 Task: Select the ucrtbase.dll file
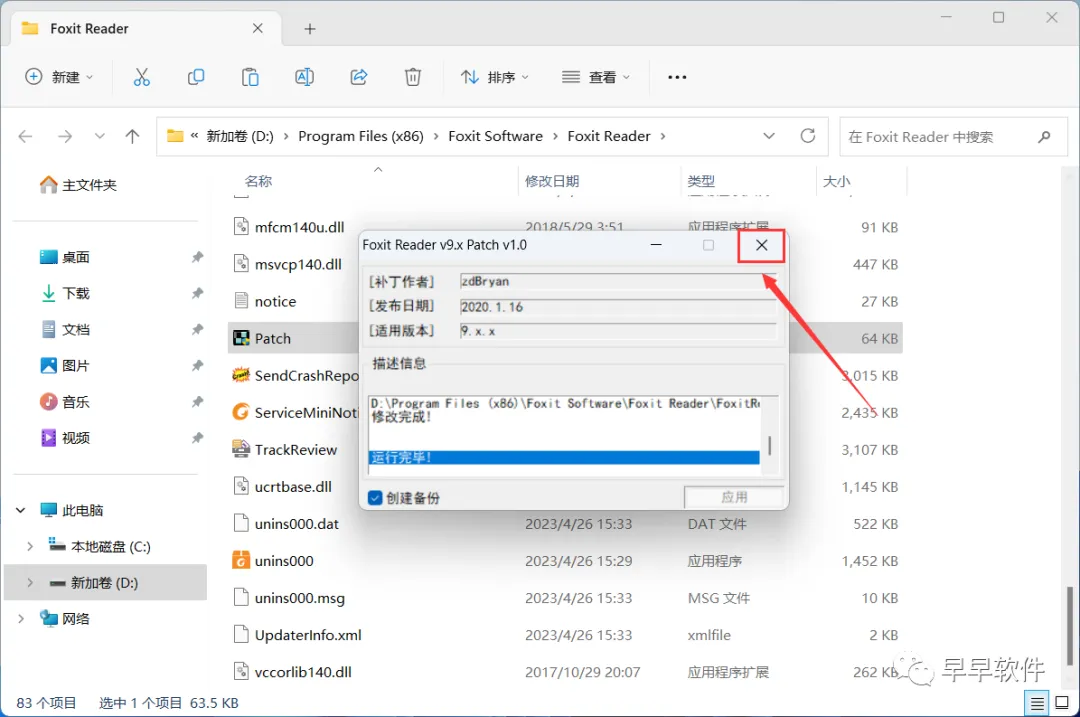coord(293,487)
